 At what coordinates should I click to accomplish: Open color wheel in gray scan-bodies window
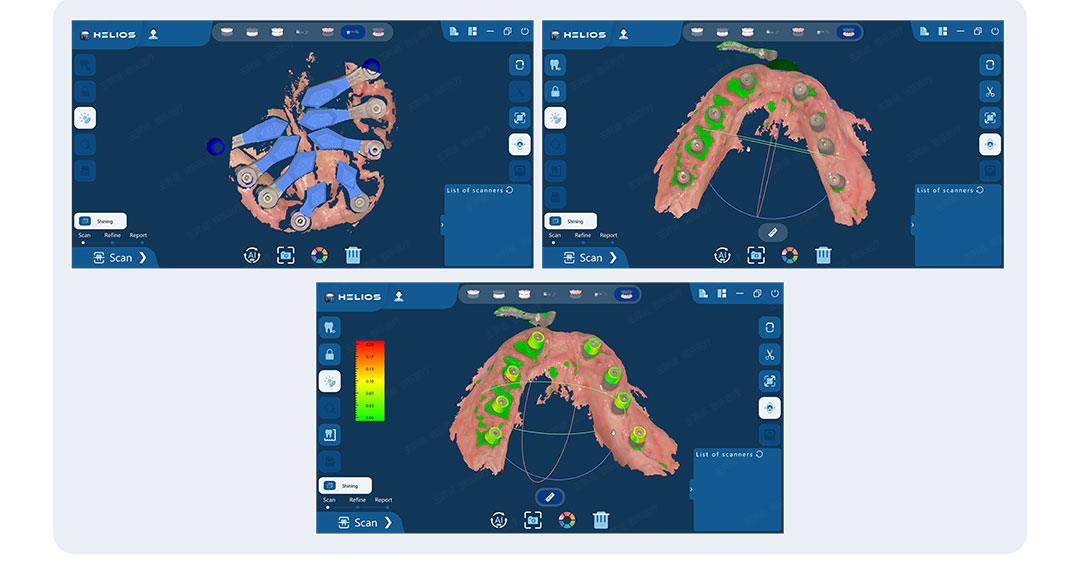point(789,256)
